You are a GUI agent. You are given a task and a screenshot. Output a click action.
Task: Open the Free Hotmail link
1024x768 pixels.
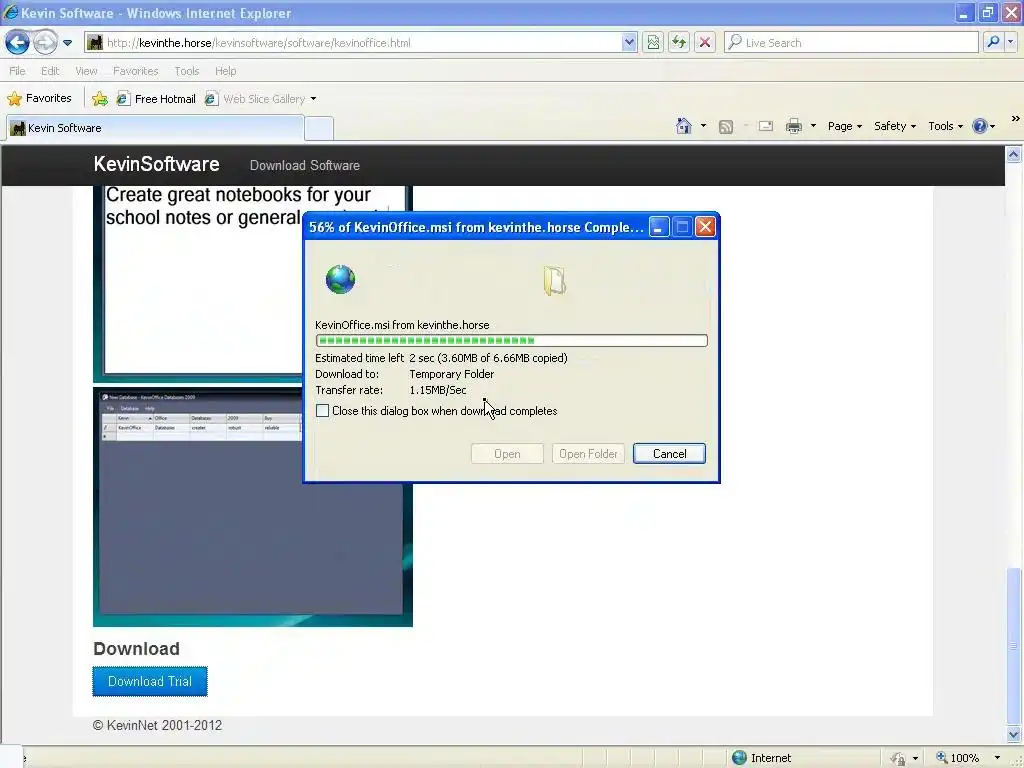coord(156,99)
